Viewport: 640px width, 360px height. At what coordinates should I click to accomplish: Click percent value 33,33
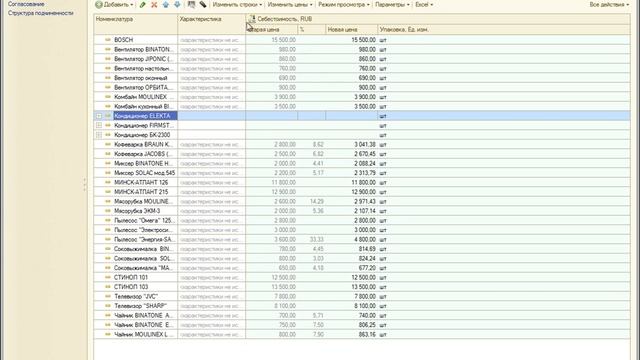coord(317,240)
